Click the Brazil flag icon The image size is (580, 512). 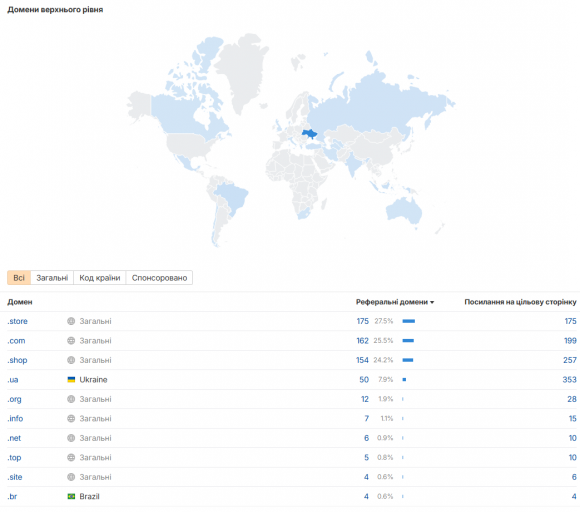point(71,496)
